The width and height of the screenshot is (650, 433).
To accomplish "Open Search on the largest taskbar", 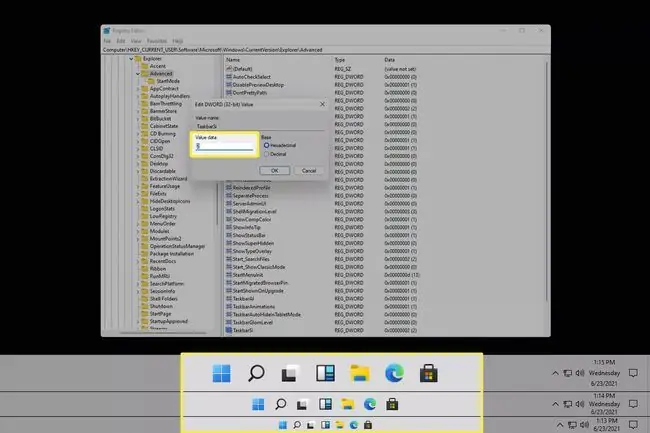I will click(x=256, y=373).
